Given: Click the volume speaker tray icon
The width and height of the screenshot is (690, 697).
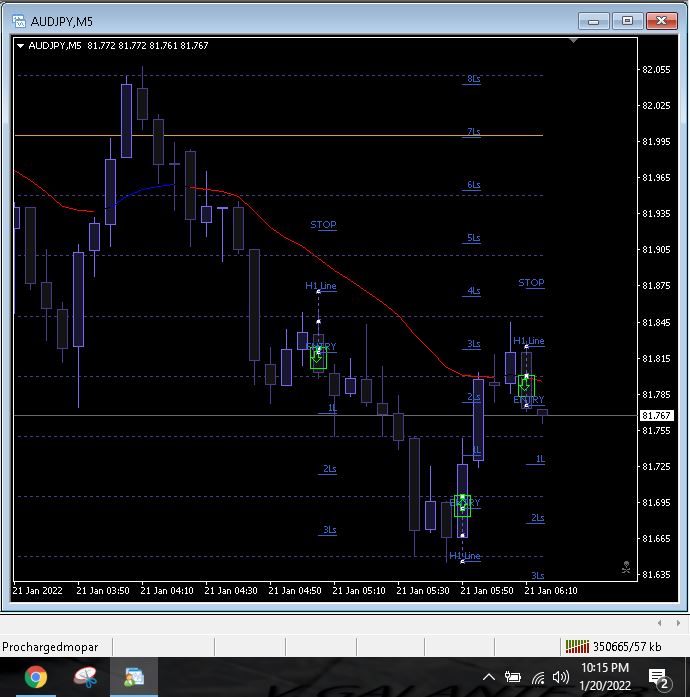Looking at the screenshot, I should [561, 677].
